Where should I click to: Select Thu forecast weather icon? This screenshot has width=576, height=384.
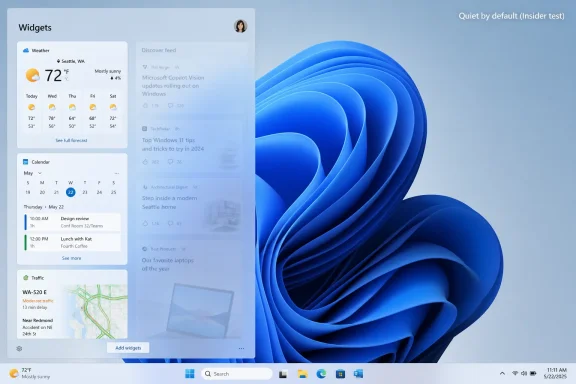72,107
